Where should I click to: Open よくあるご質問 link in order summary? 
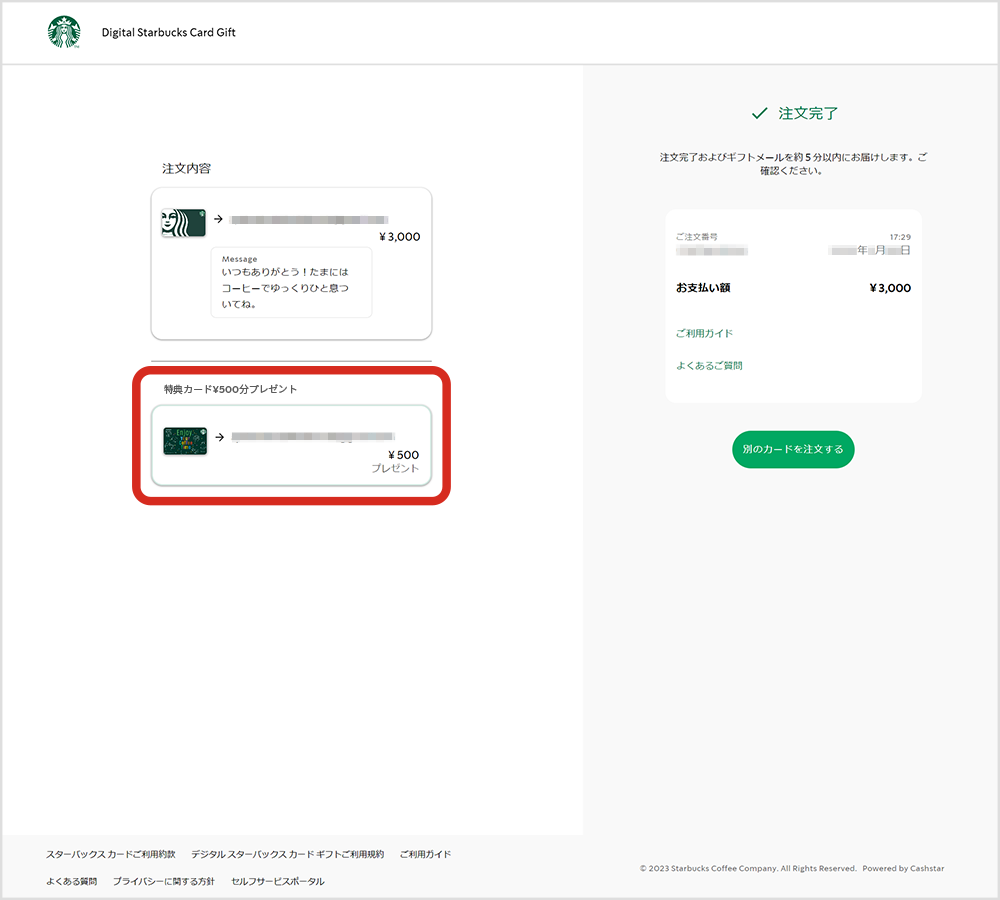(x=709, y=366)
